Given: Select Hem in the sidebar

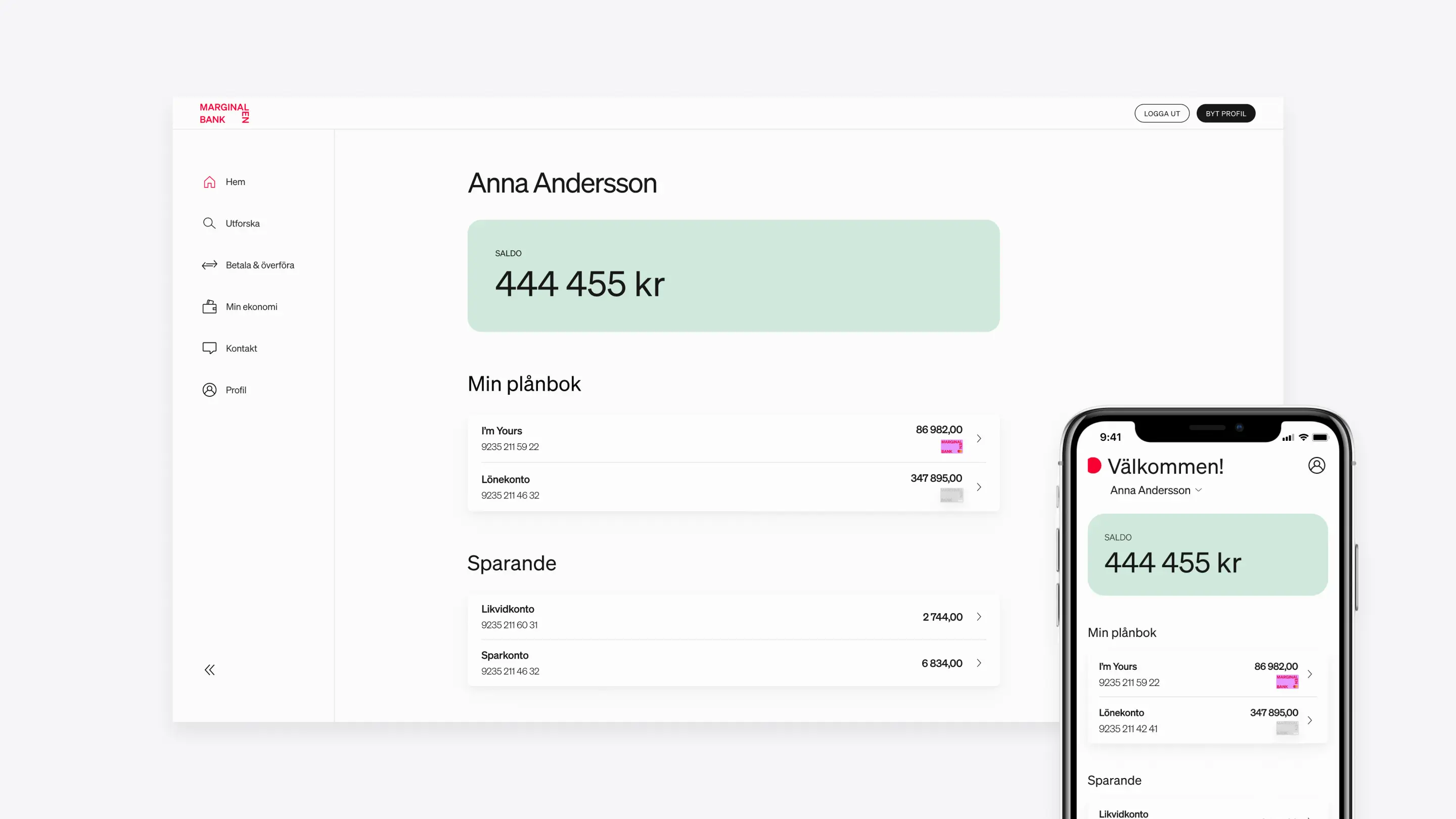Looking at the screenshot, I should (235, 181).
